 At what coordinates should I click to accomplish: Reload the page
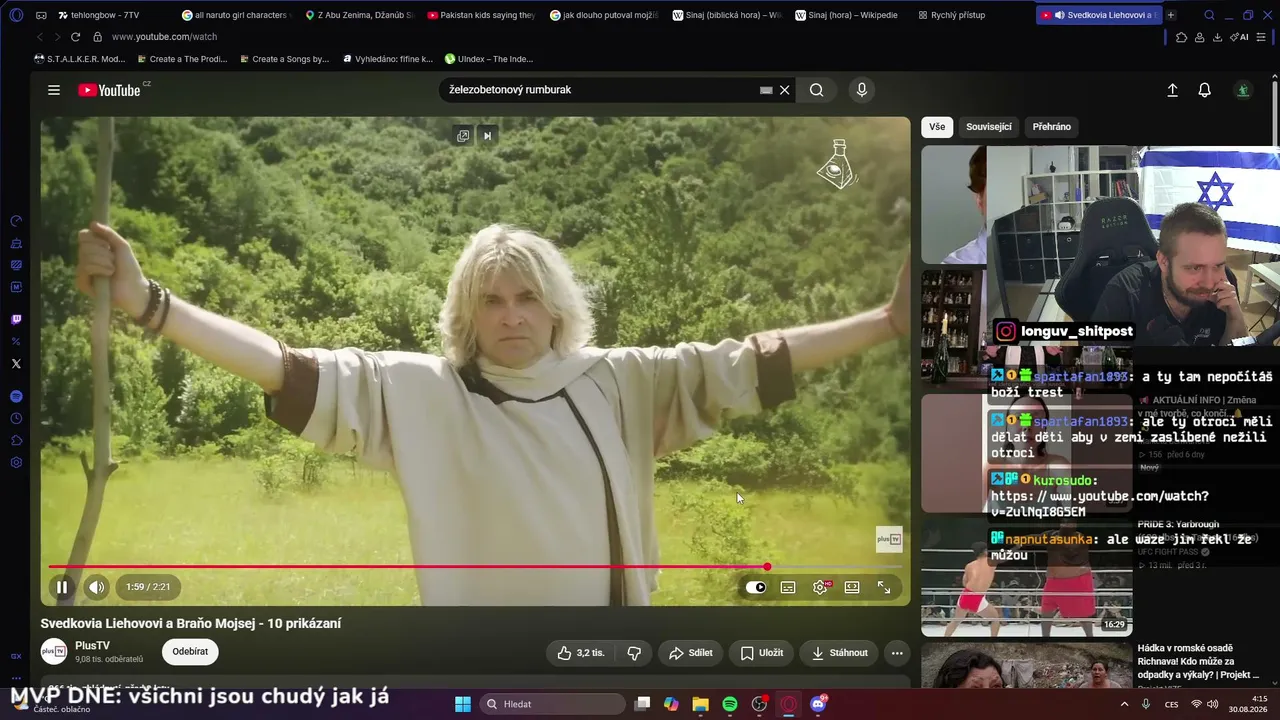pos(75,37)
